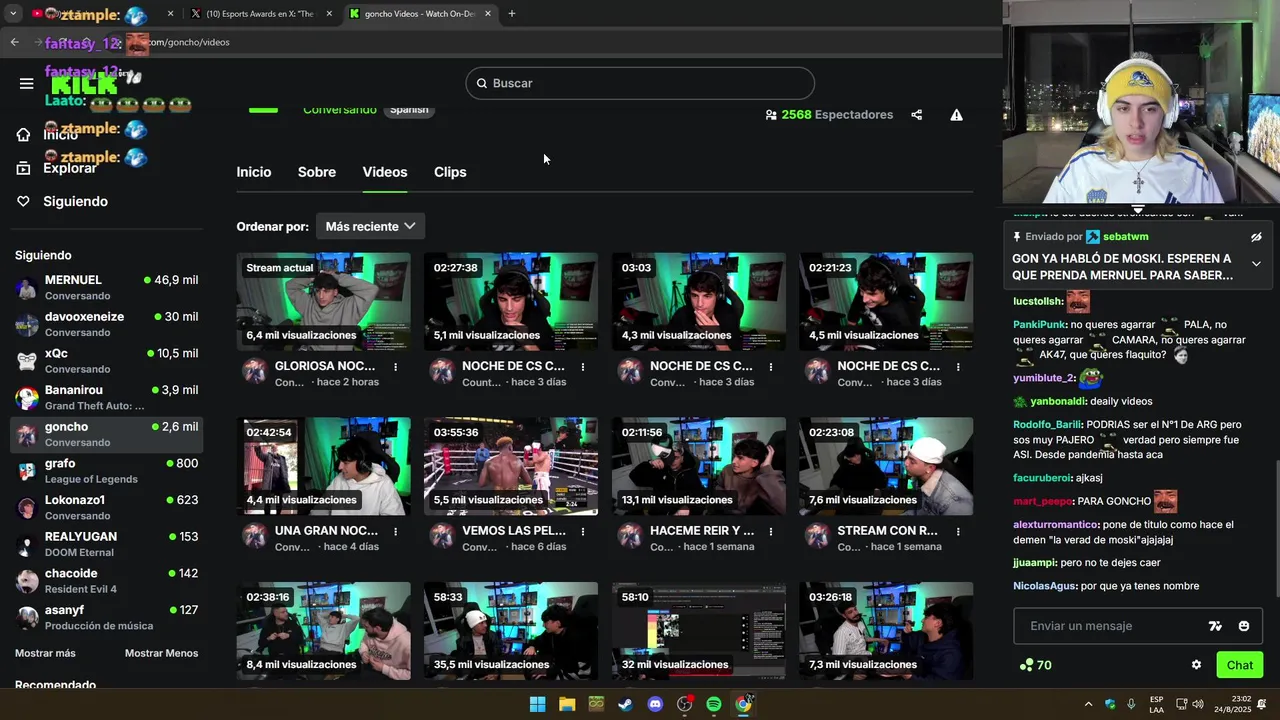Open asanyf channel in sidebar
1280x720 pixels.
pos(107,617)
